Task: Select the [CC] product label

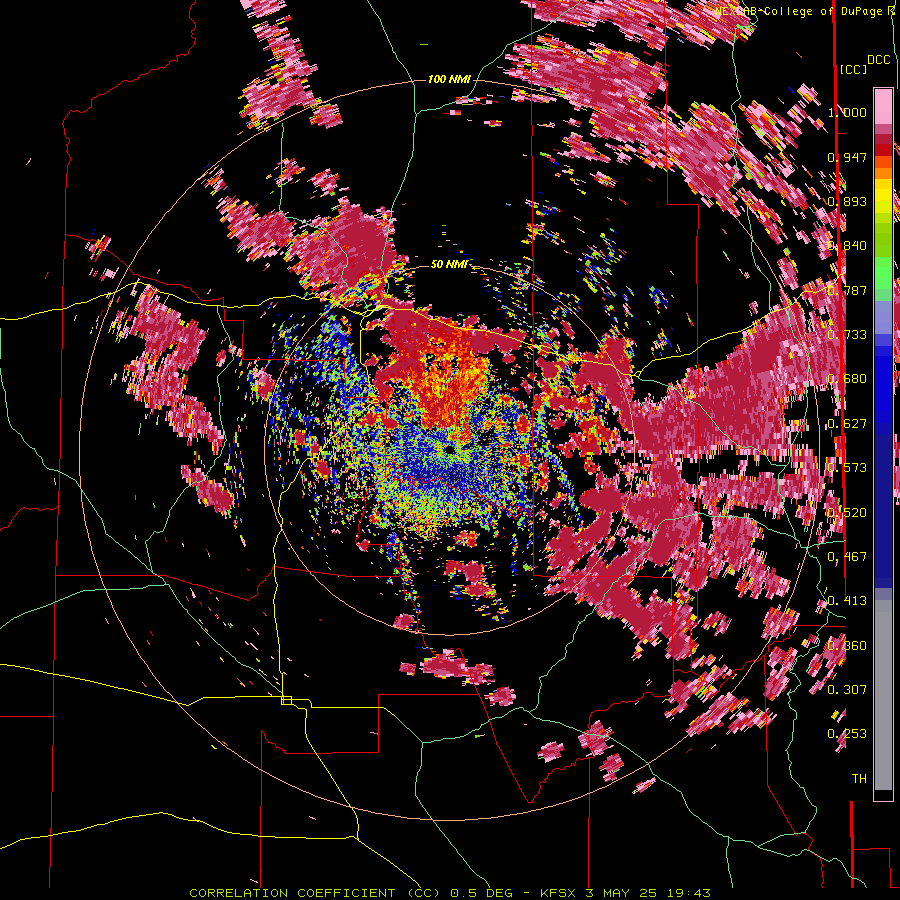Action: pyautogui.click(x=853, y=69)
